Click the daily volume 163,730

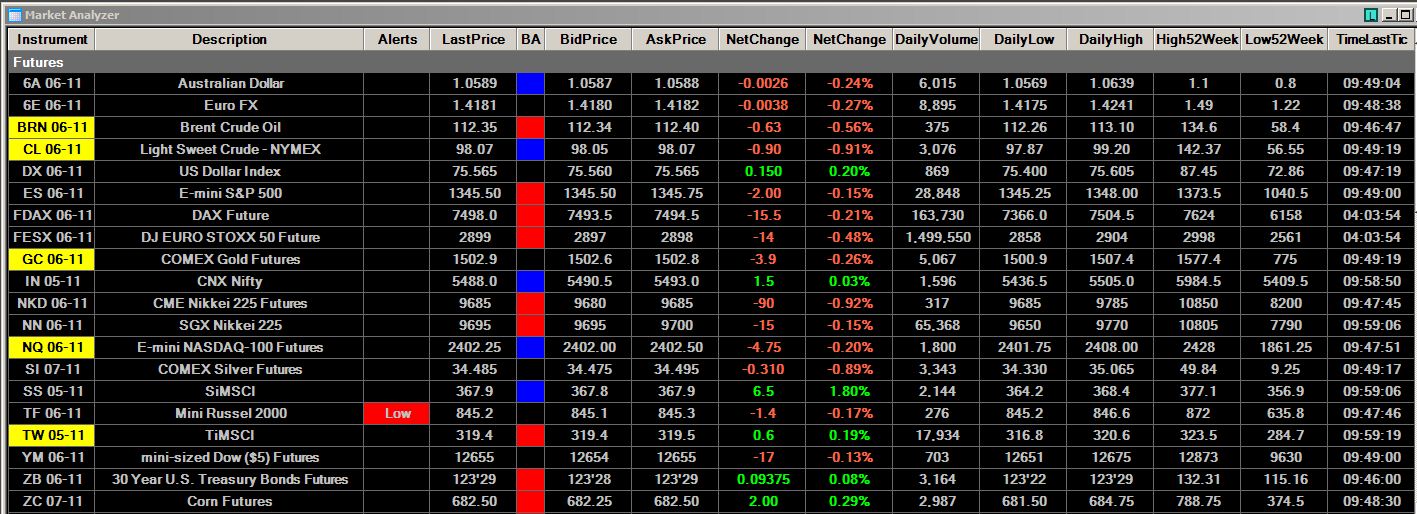pos(937,215)
